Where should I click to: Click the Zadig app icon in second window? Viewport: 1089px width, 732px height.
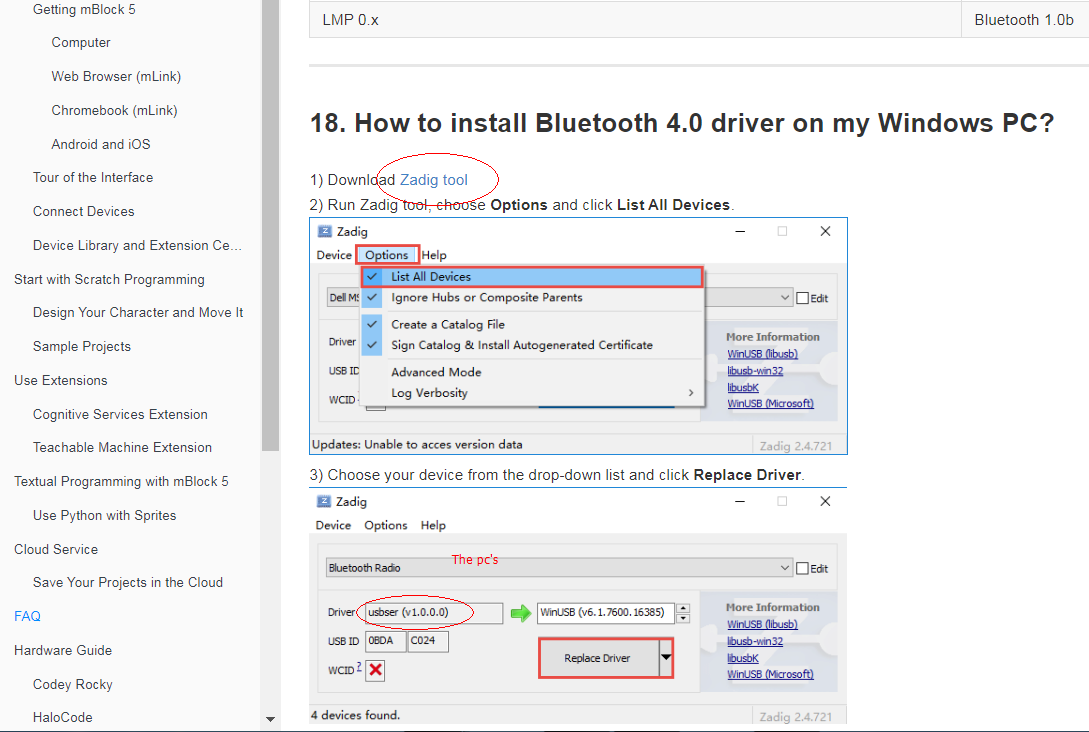coord(324,501)
